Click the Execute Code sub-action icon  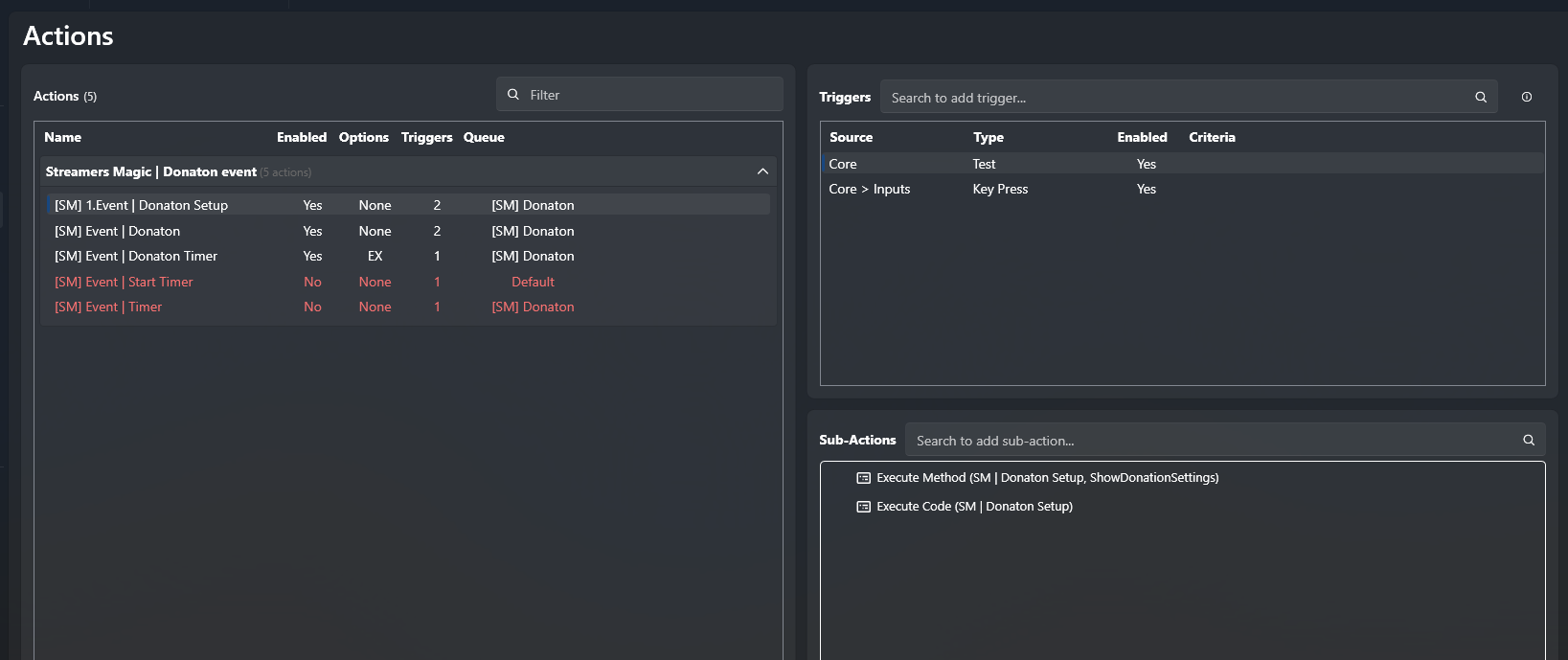pos(863,507)
